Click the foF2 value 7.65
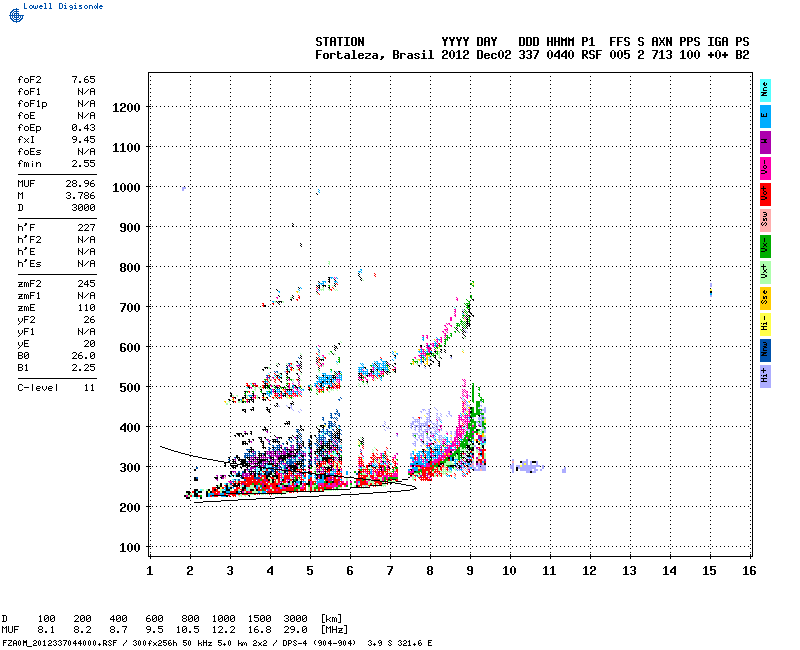 (83, 80)
